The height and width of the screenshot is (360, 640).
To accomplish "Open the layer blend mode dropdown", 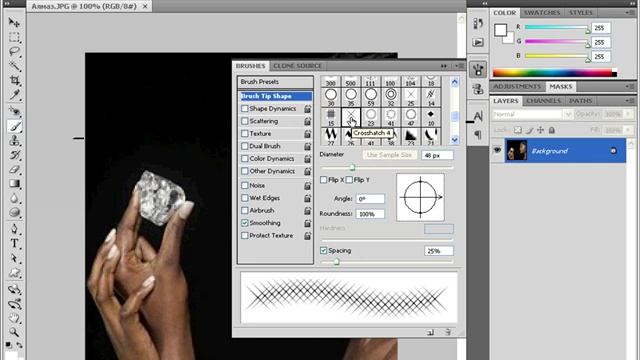I will 532,114.
